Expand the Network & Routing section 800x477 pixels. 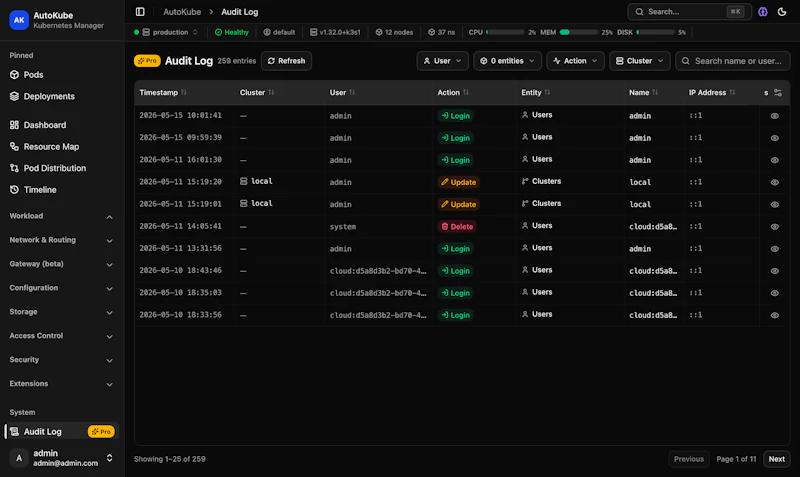(61, 240)
